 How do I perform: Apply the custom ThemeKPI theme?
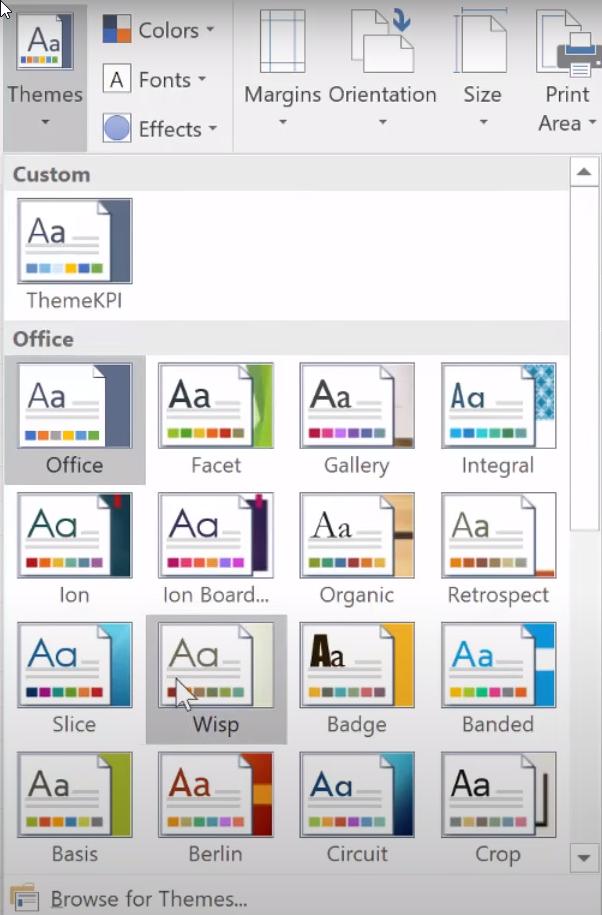(x=75, y=254)
